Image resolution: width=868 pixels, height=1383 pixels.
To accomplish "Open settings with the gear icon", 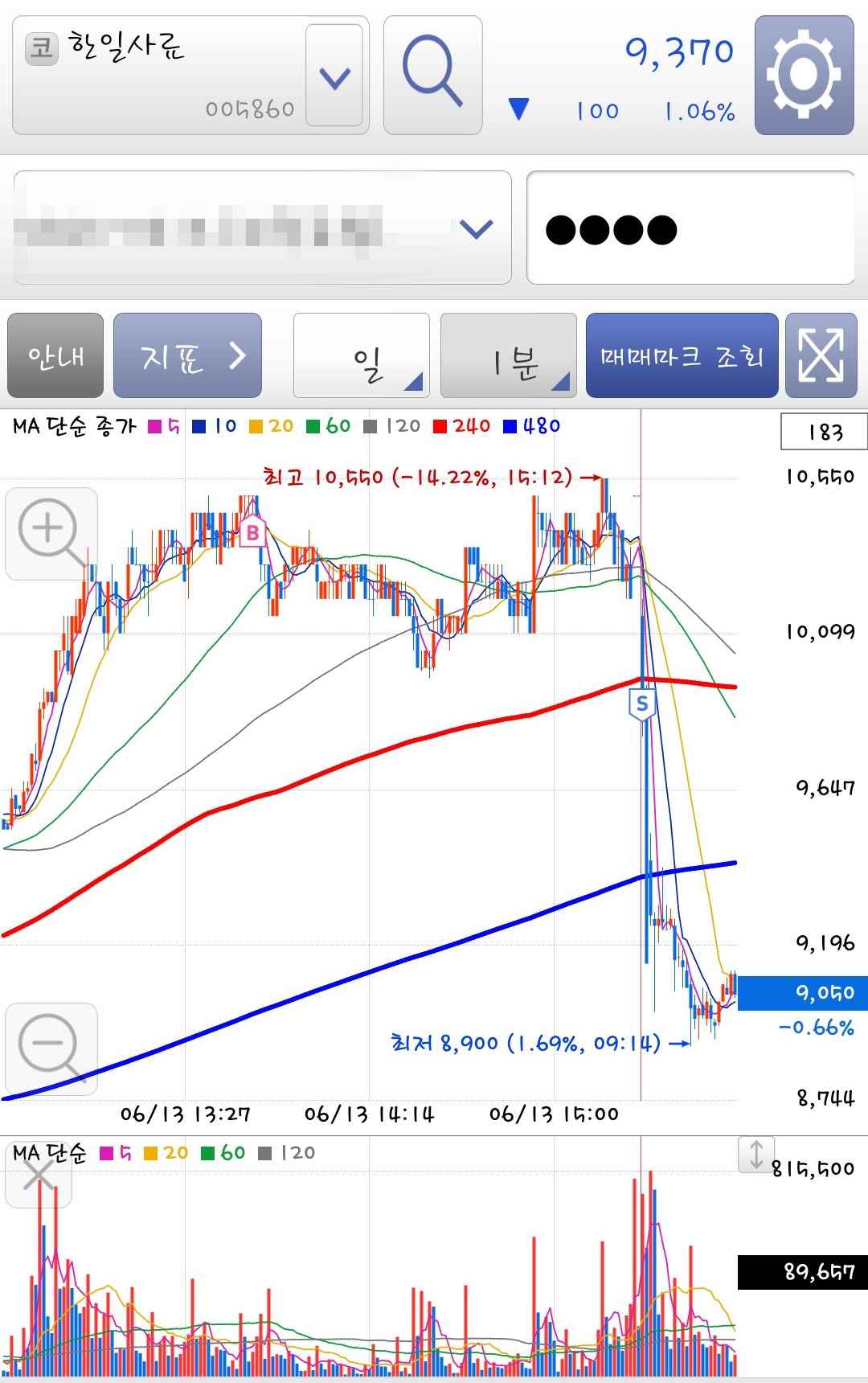I will pos(804,75).
